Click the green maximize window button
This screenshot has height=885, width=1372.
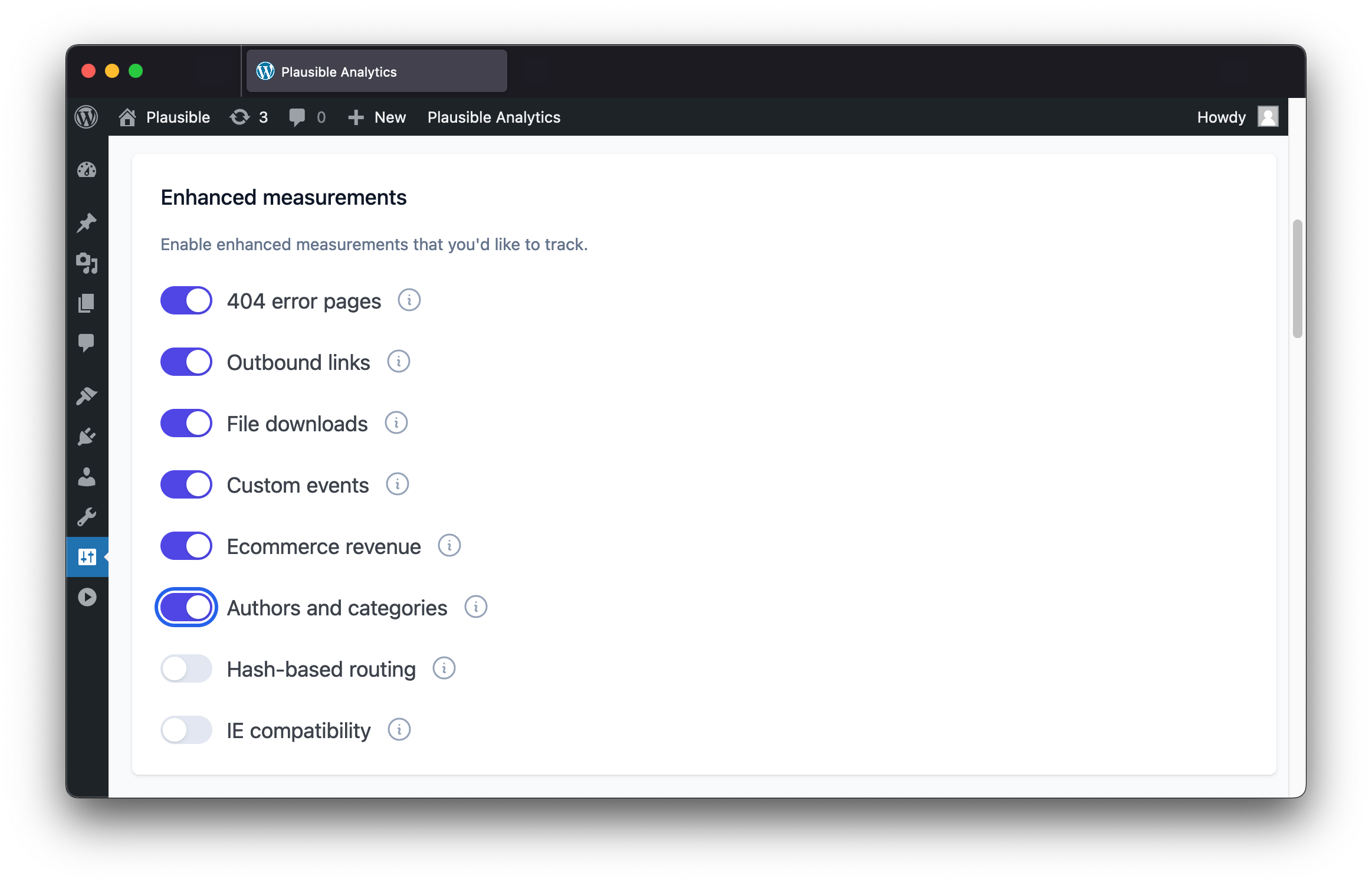click(x=136, y=71)
